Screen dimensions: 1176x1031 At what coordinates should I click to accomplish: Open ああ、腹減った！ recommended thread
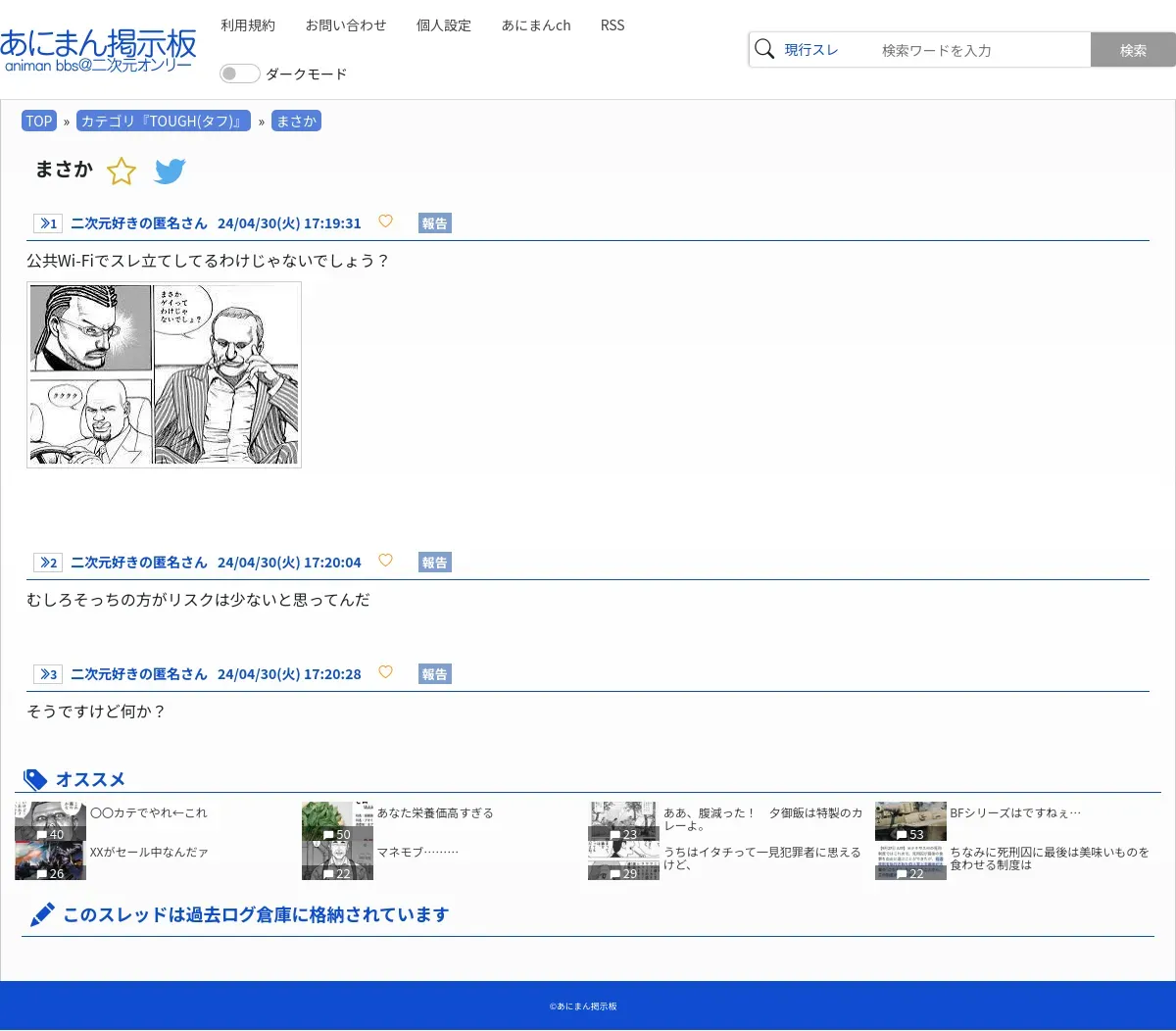pyautogui.click(x=763, y=819)
